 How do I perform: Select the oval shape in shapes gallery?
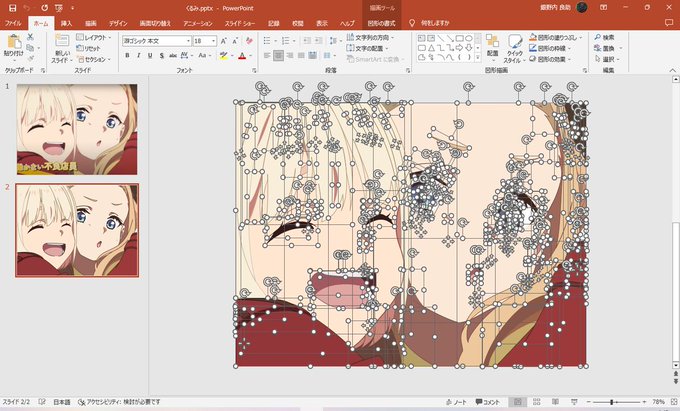pos(468,38)
